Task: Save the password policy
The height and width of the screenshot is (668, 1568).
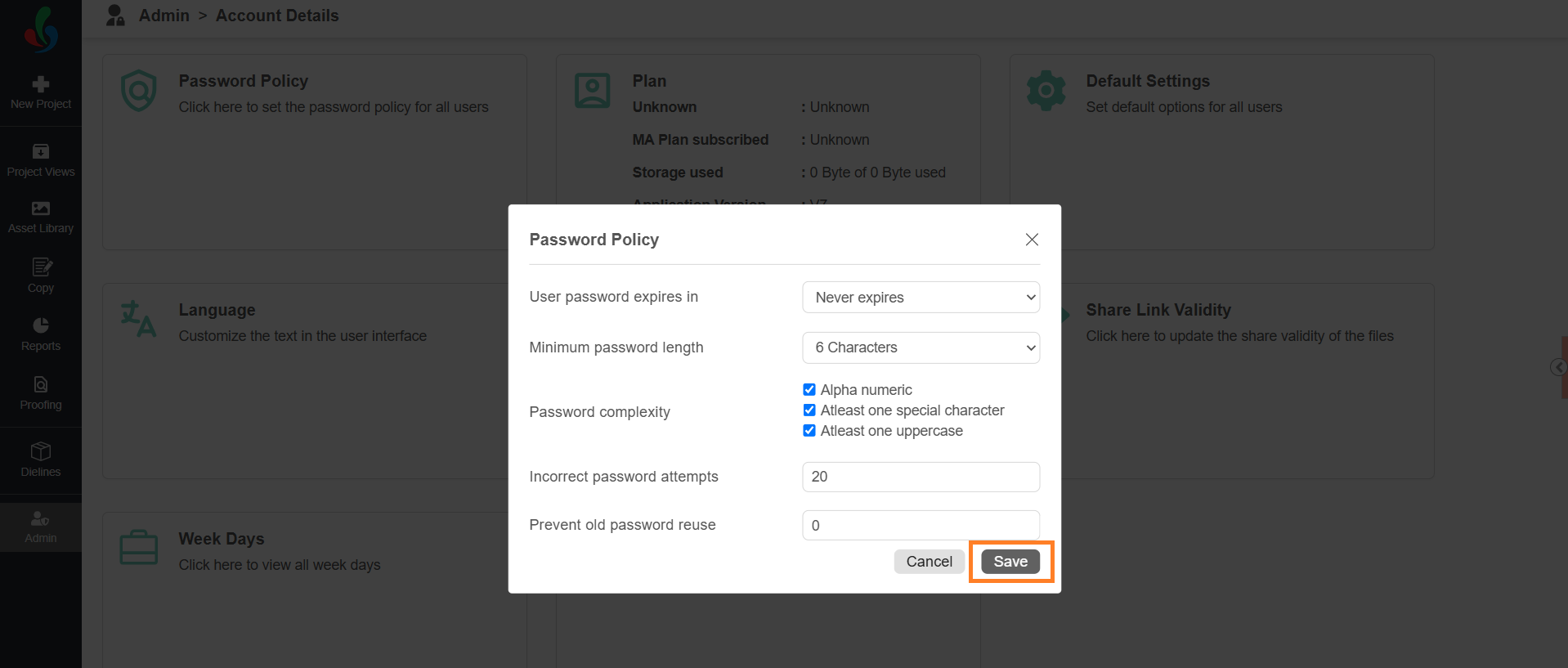Action: [x=1010, y=562]
